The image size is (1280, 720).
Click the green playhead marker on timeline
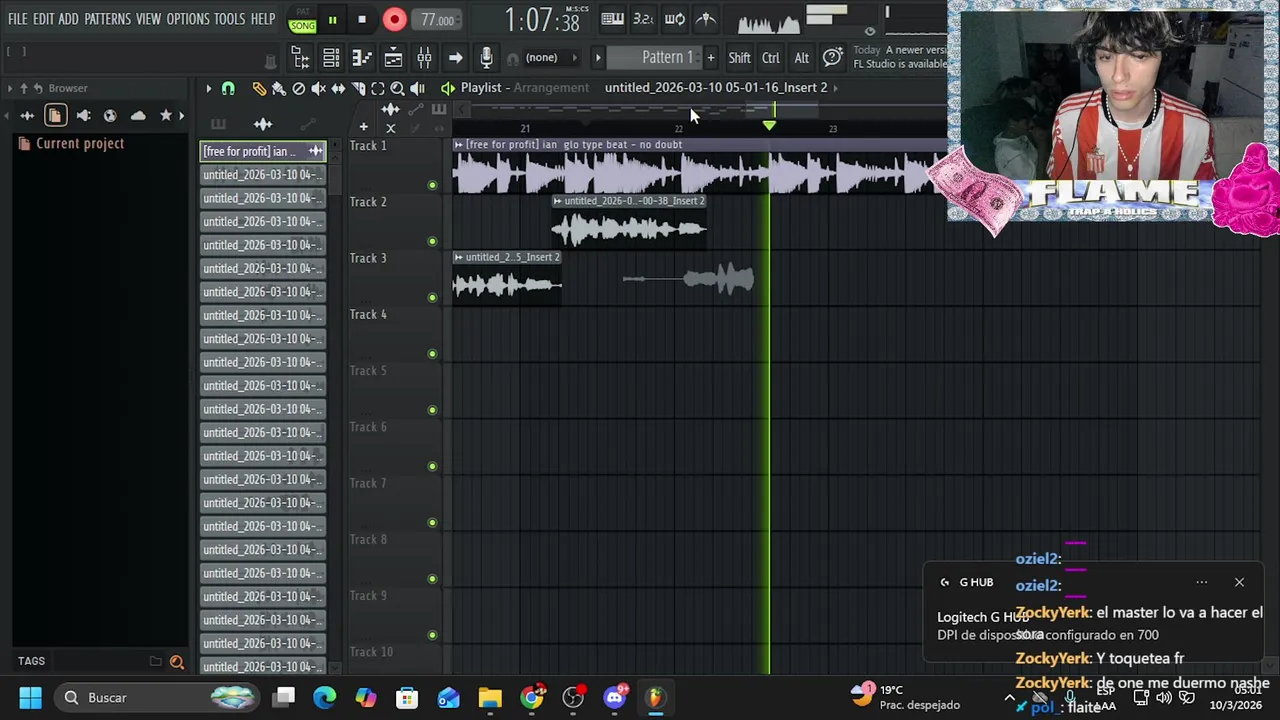[769, 125]
